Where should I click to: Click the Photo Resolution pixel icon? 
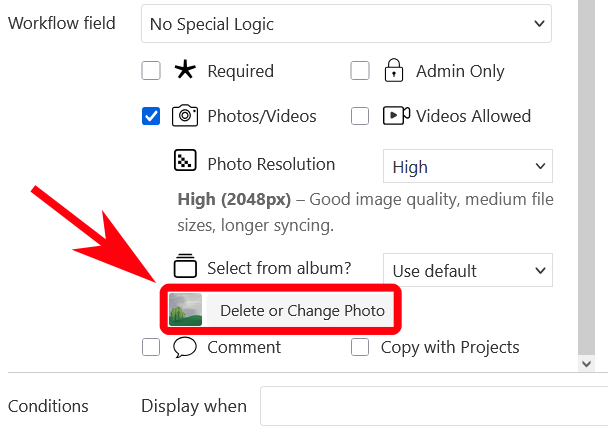pyautogui.click(x=185, y=161)
